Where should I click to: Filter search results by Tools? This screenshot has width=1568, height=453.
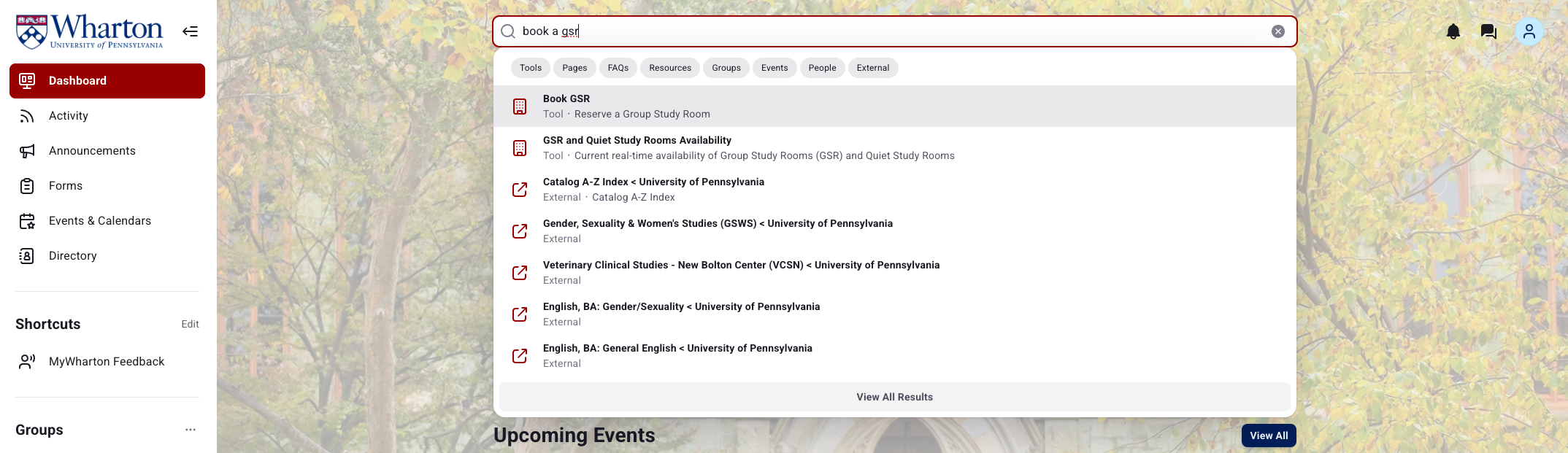(531, 68)
